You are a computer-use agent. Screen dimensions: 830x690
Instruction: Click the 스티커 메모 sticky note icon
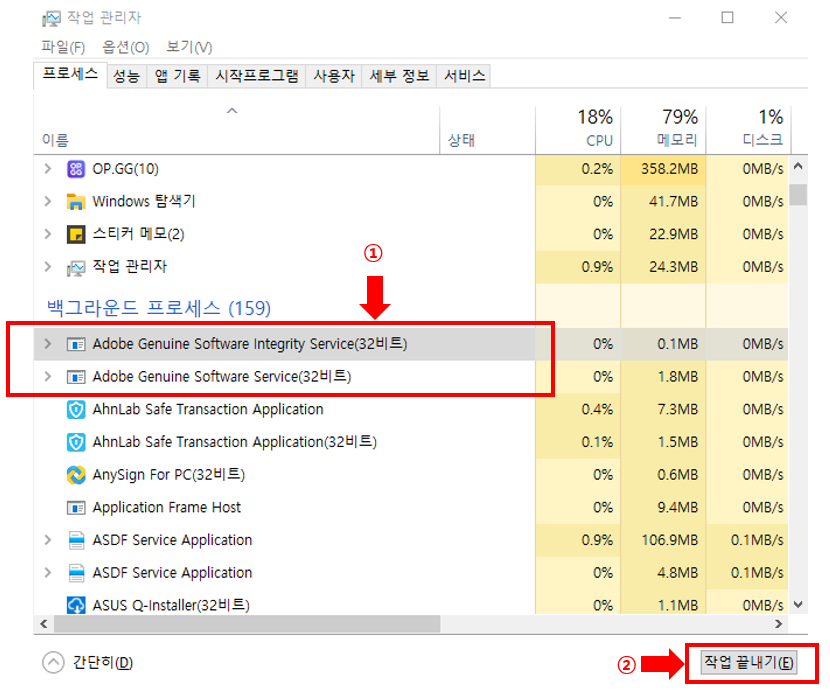tap(76, 234)
